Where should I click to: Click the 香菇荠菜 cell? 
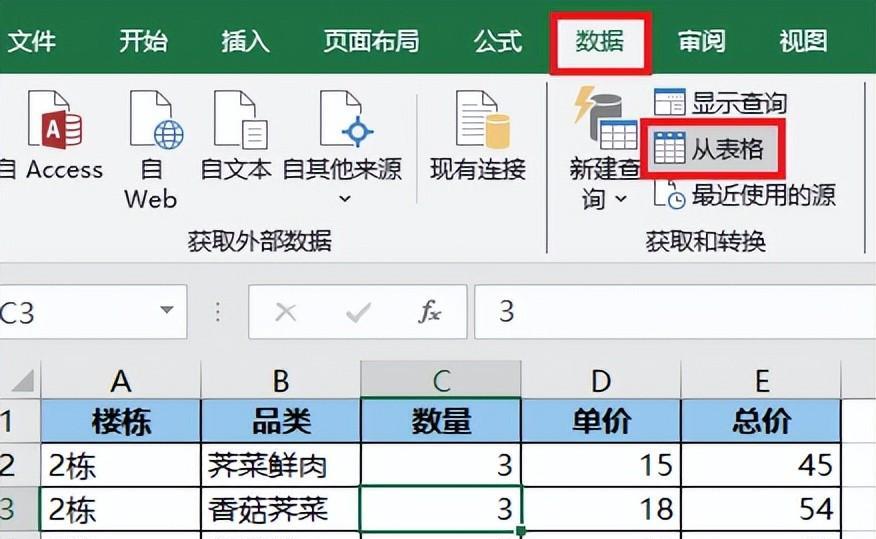281,509
